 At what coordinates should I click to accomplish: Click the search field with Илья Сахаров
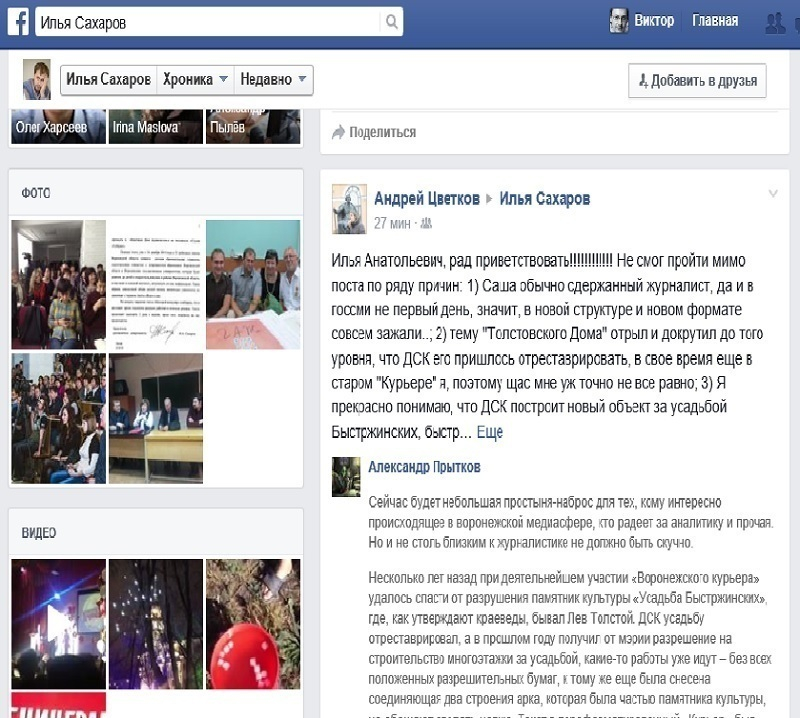coord(205,22)
